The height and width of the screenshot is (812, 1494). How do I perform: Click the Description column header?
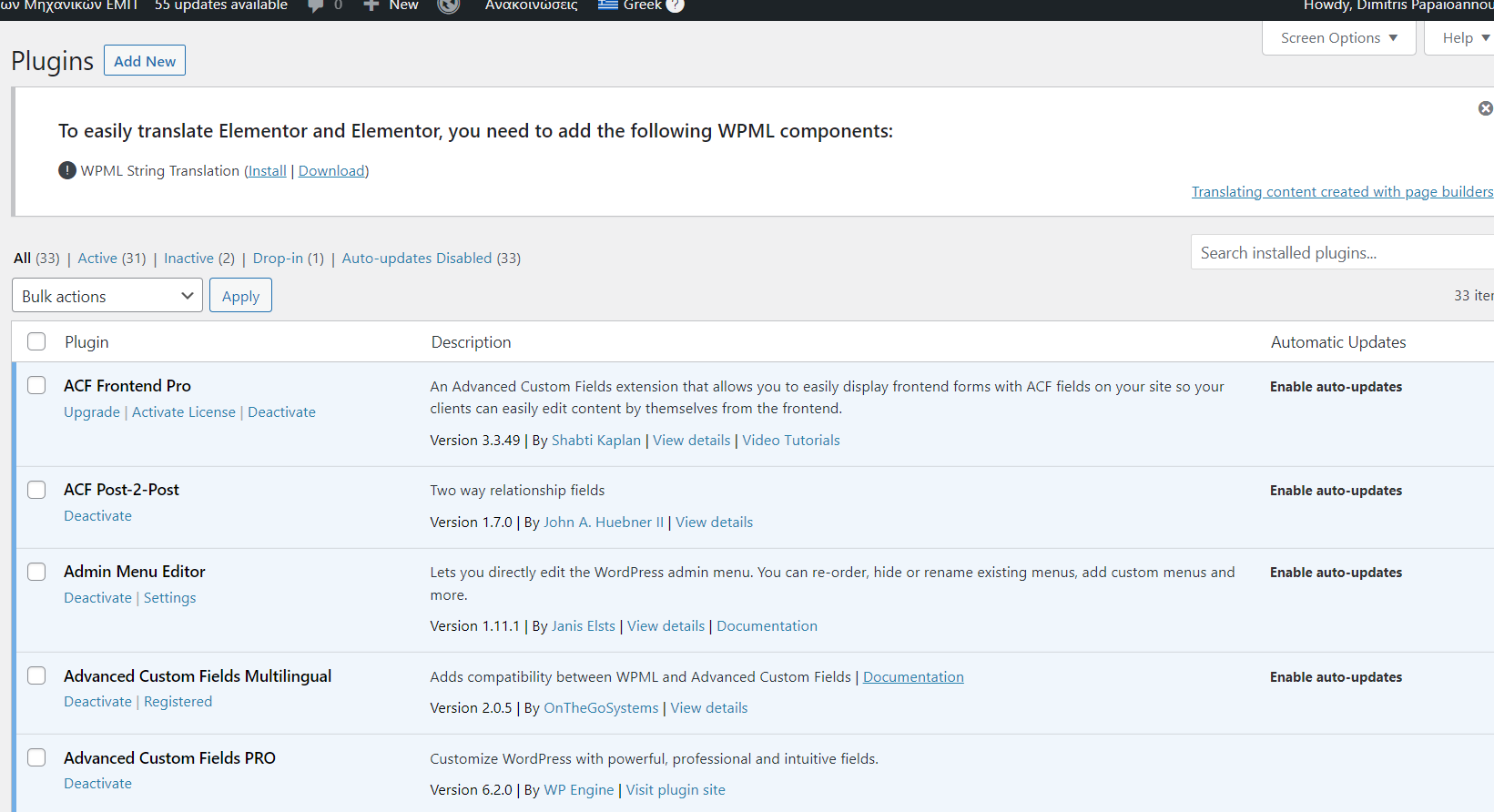[x=471, y=342]
